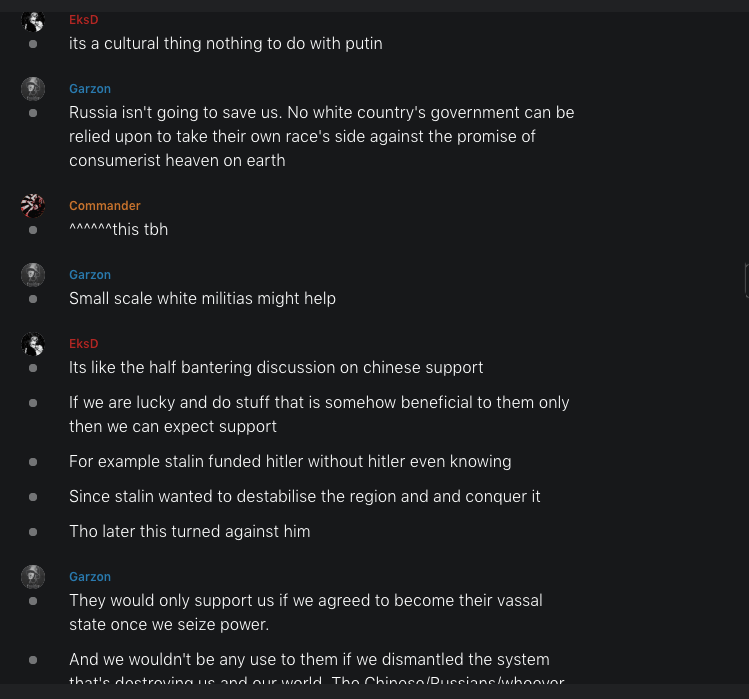Click the Commander user avatar
Screen dimensions: 749x699
point(33,206)
